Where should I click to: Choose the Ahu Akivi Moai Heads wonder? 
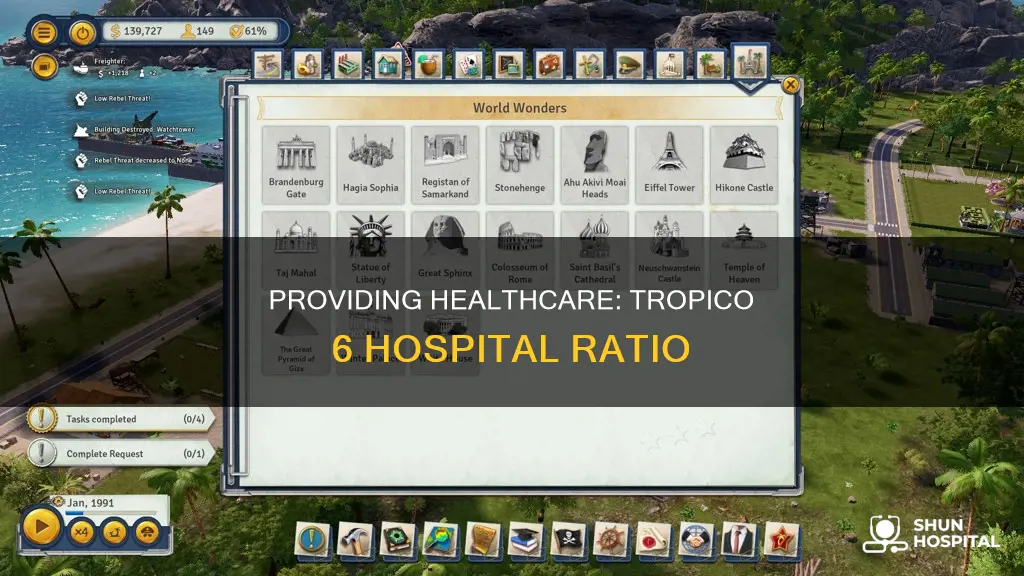[594, 165]
